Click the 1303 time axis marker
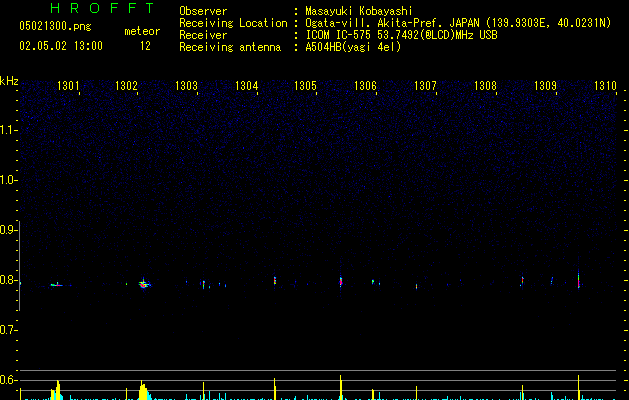 coord(187,86)
